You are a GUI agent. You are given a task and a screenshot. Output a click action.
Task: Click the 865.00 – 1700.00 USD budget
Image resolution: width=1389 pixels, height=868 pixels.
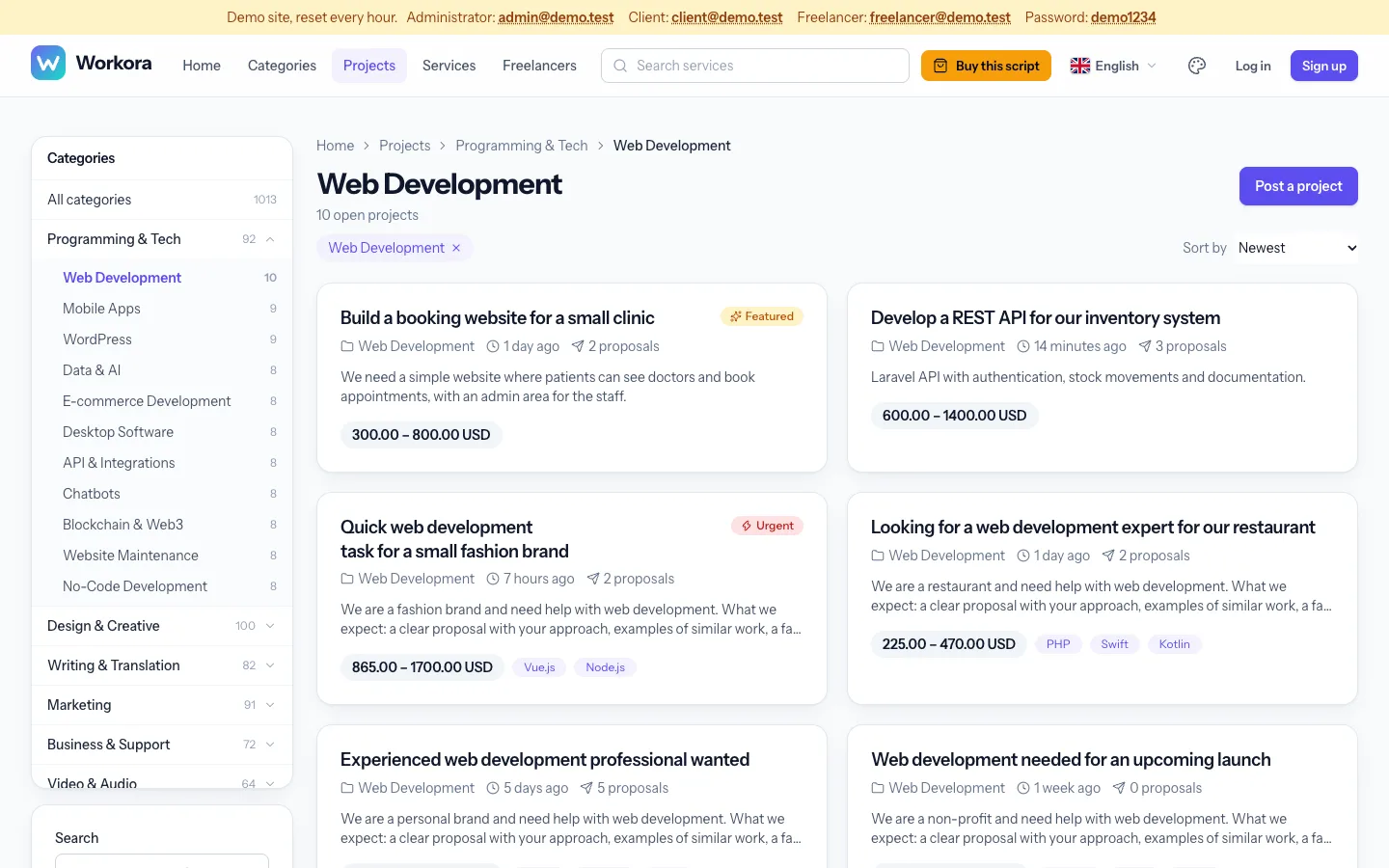(x=422, y=667)
